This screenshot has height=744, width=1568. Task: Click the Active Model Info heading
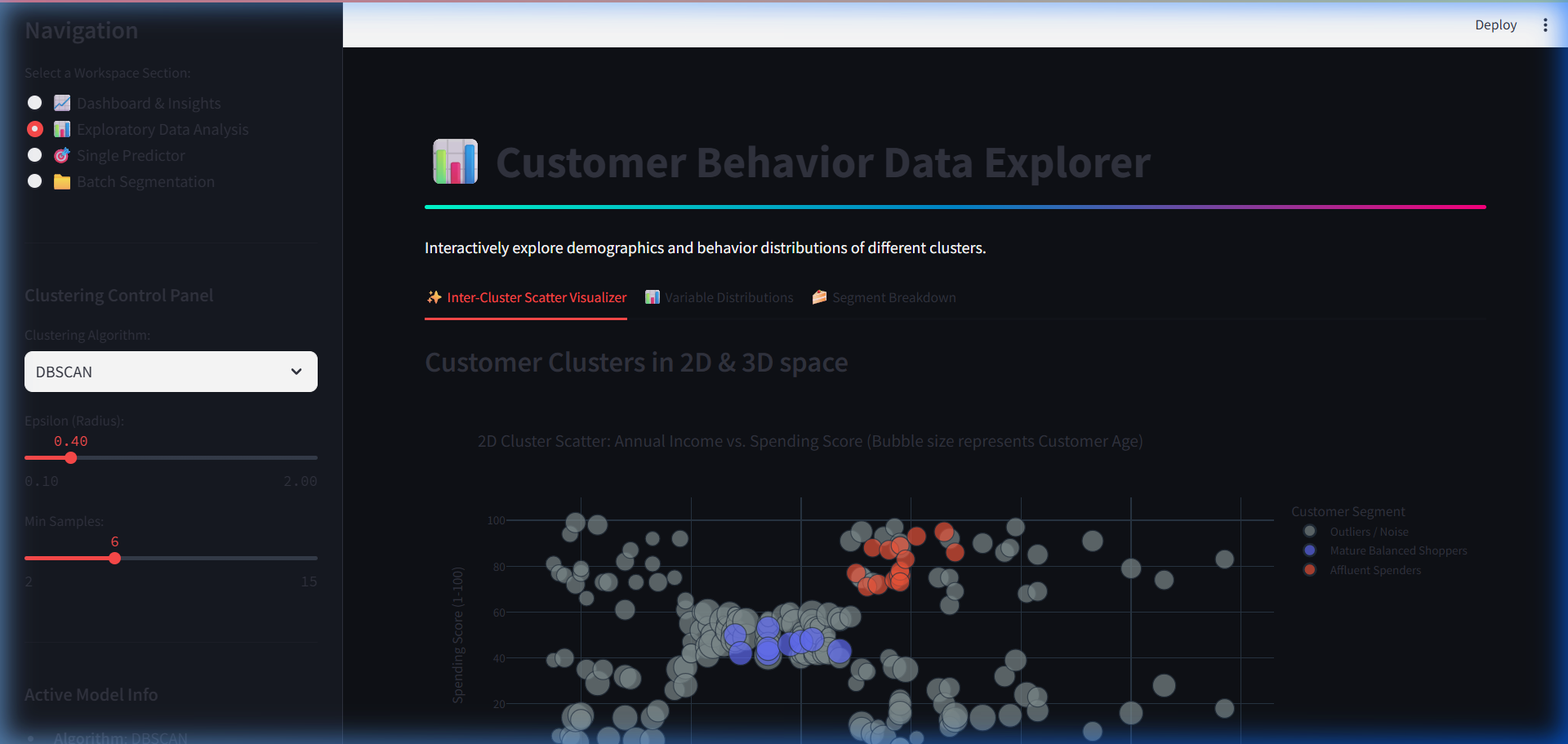point(91,695)
